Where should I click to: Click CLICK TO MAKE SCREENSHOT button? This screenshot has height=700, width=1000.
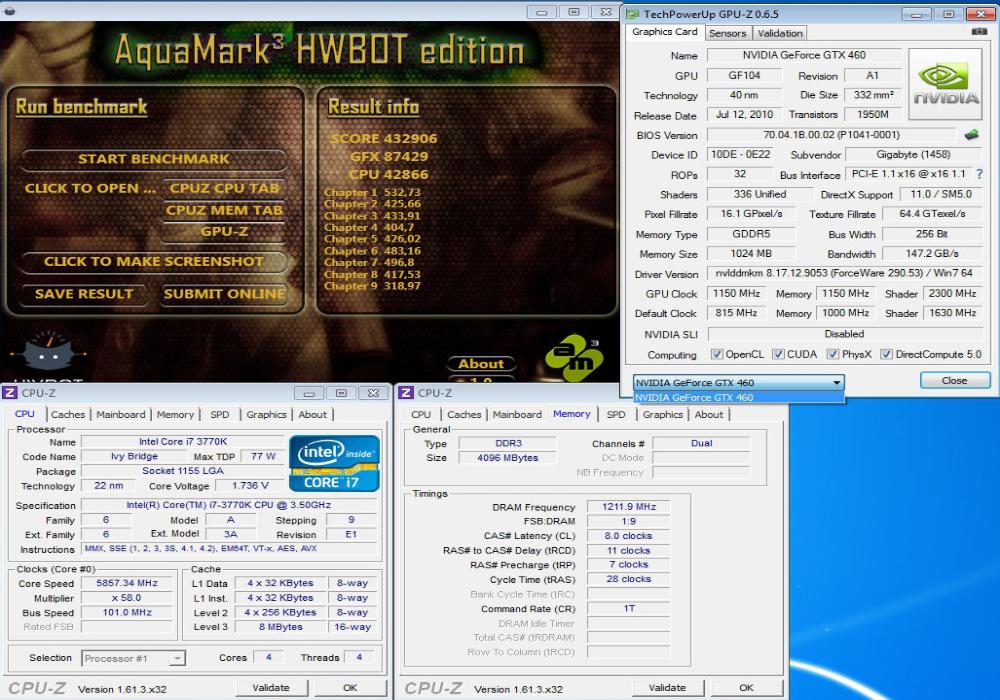coord(154,262)
